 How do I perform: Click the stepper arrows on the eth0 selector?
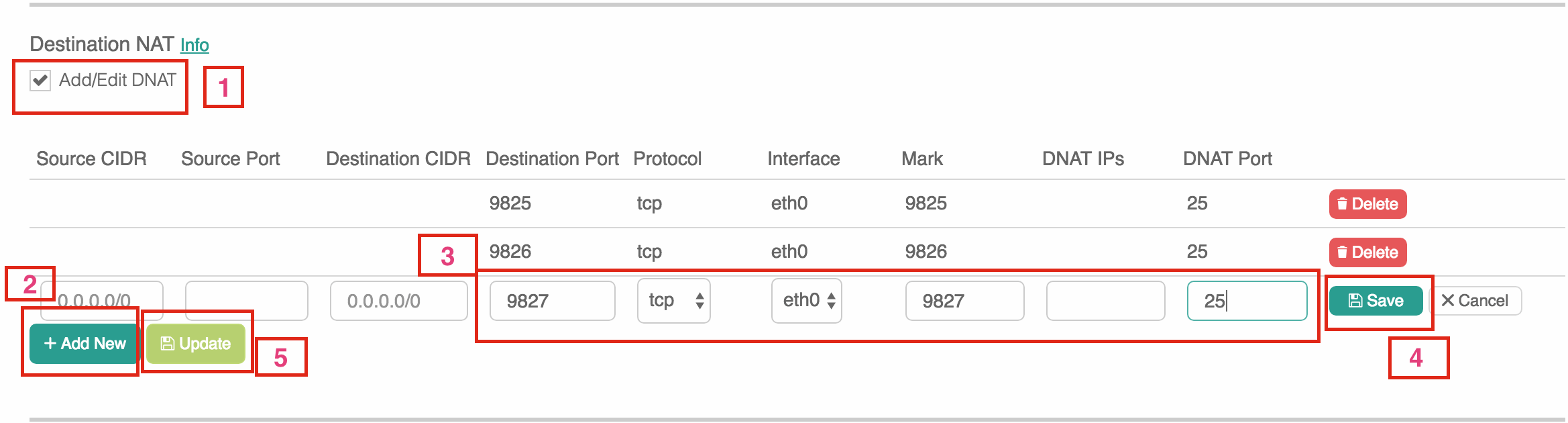click(832, 301)
